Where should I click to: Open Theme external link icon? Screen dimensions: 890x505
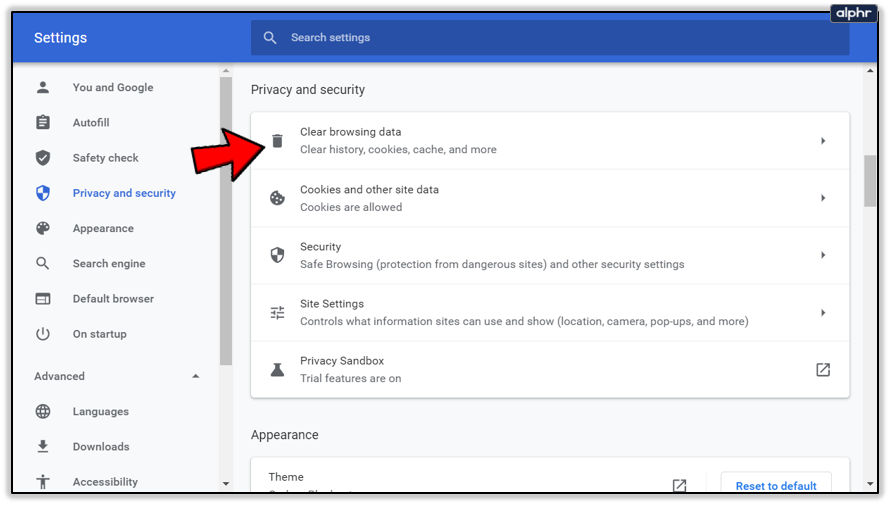[x=679, y=485]
